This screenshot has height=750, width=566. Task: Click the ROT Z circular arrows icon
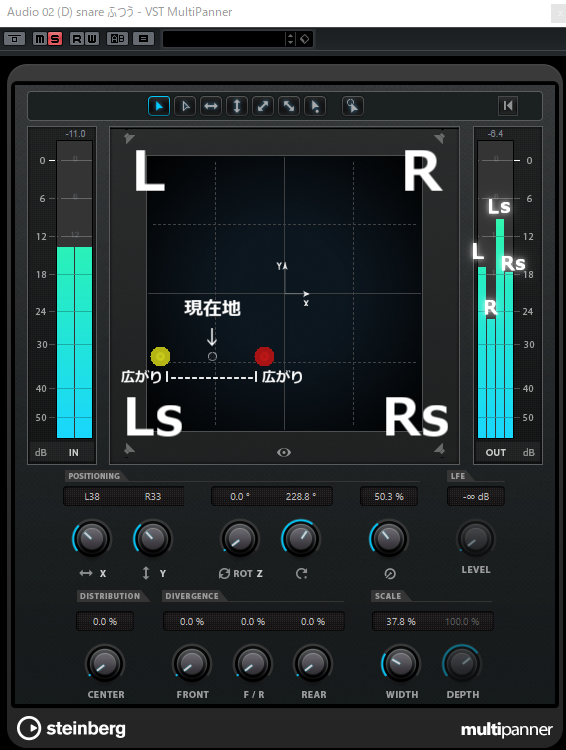pyautogui.click(x=224, y=573)
